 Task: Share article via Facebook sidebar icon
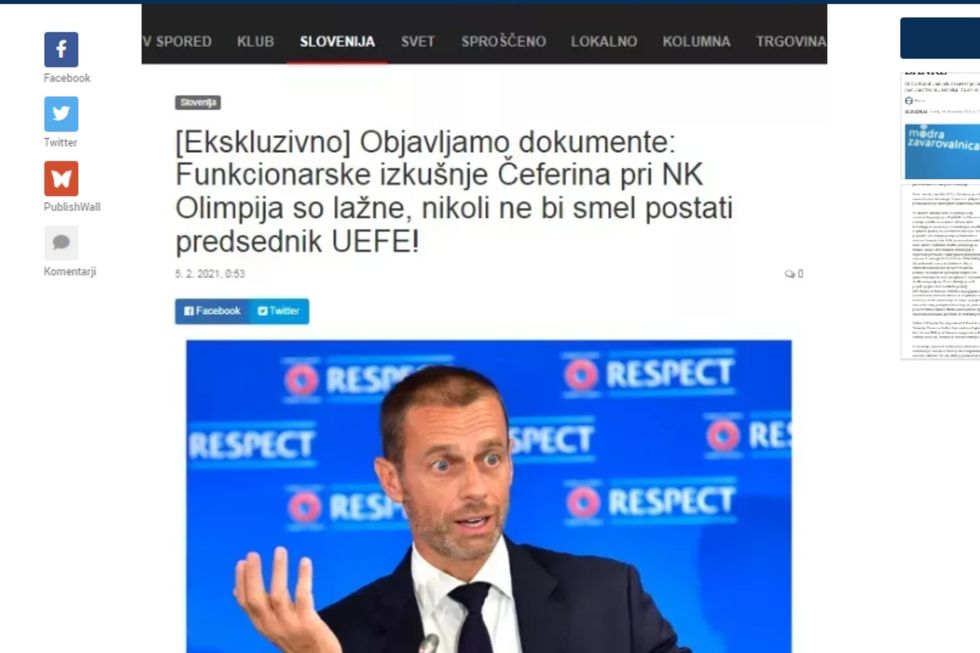point(61,49)
